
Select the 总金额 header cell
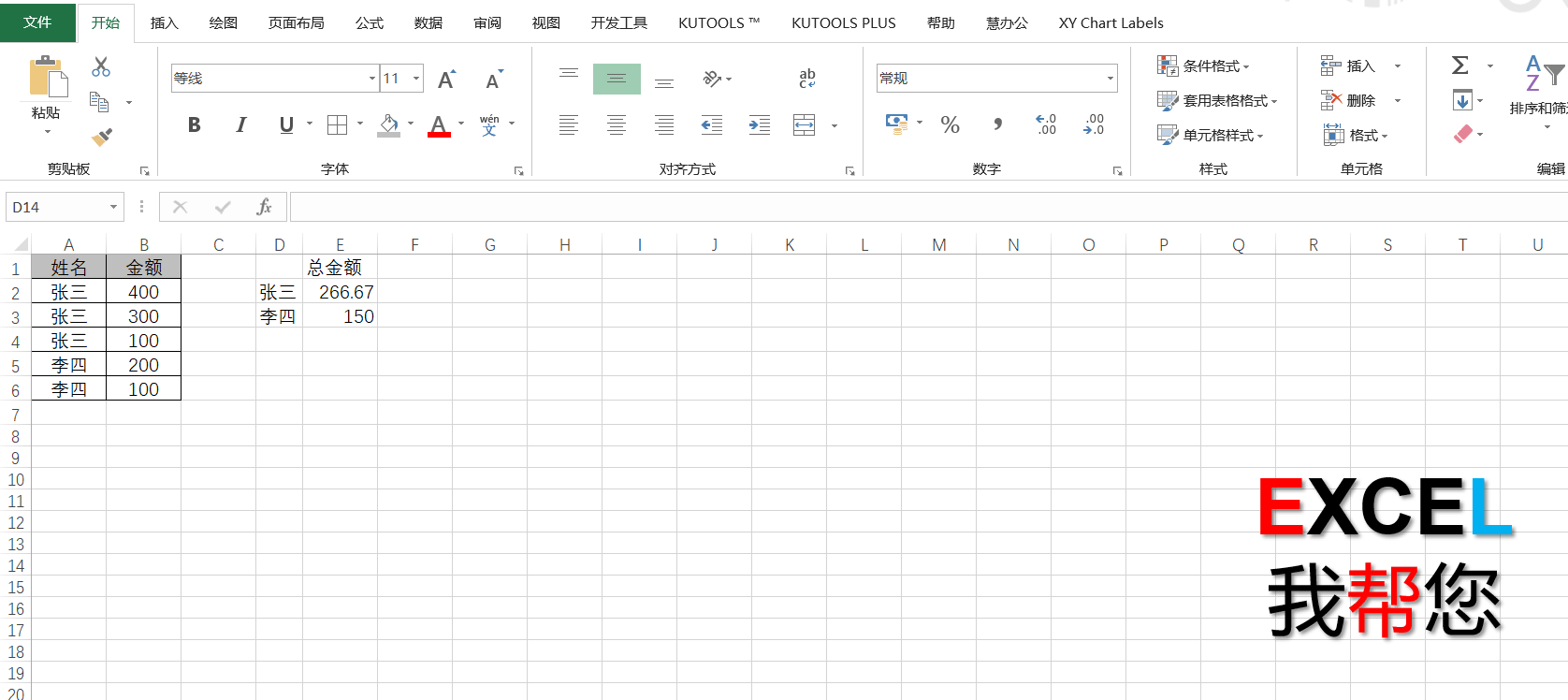coord(340,268)
